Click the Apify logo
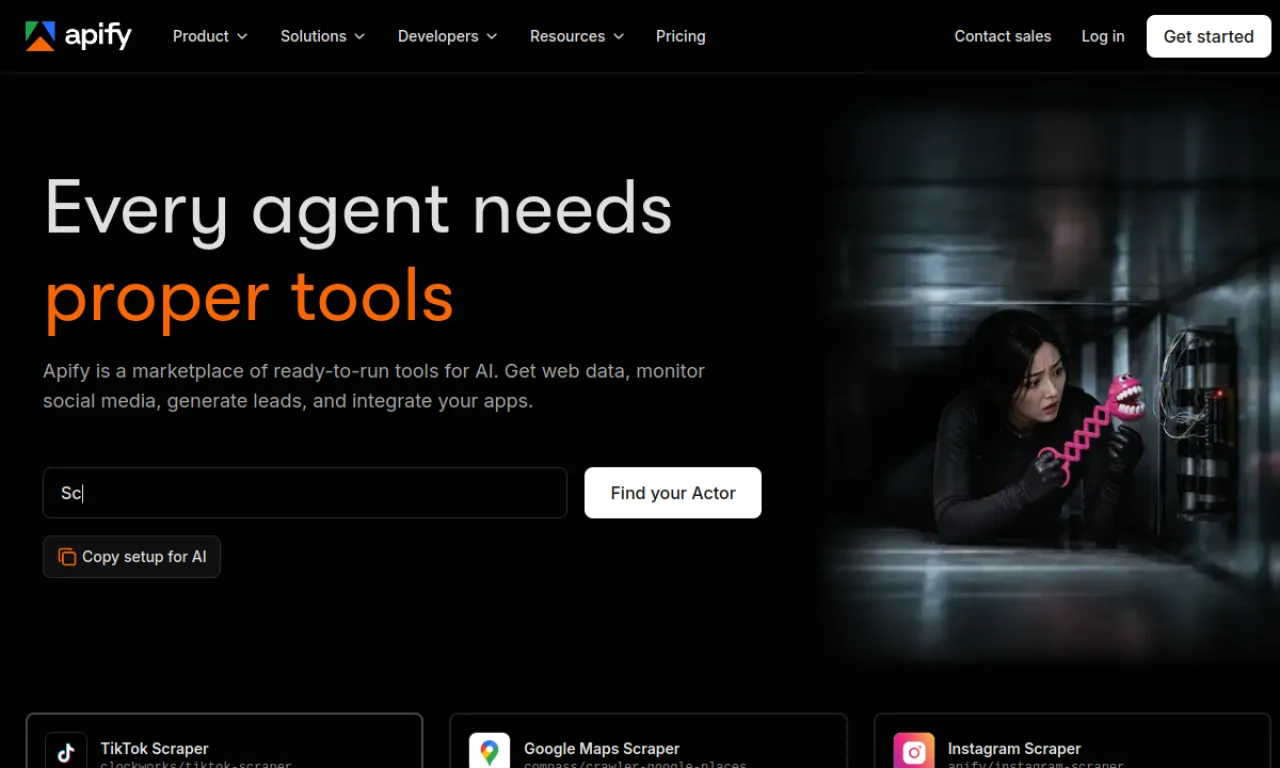1280x768 pixels. click(78, 36)
